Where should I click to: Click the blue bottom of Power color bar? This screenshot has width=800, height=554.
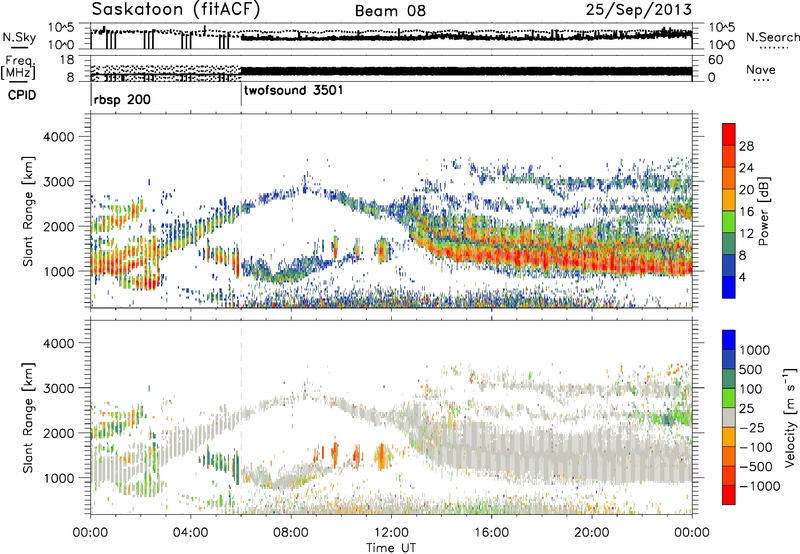tap(729, 287)
